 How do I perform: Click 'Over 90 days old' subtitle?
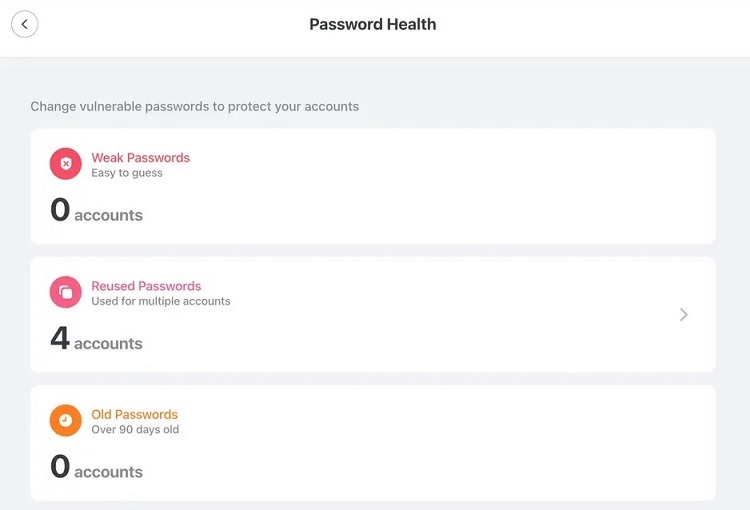[x=135, y=429]
